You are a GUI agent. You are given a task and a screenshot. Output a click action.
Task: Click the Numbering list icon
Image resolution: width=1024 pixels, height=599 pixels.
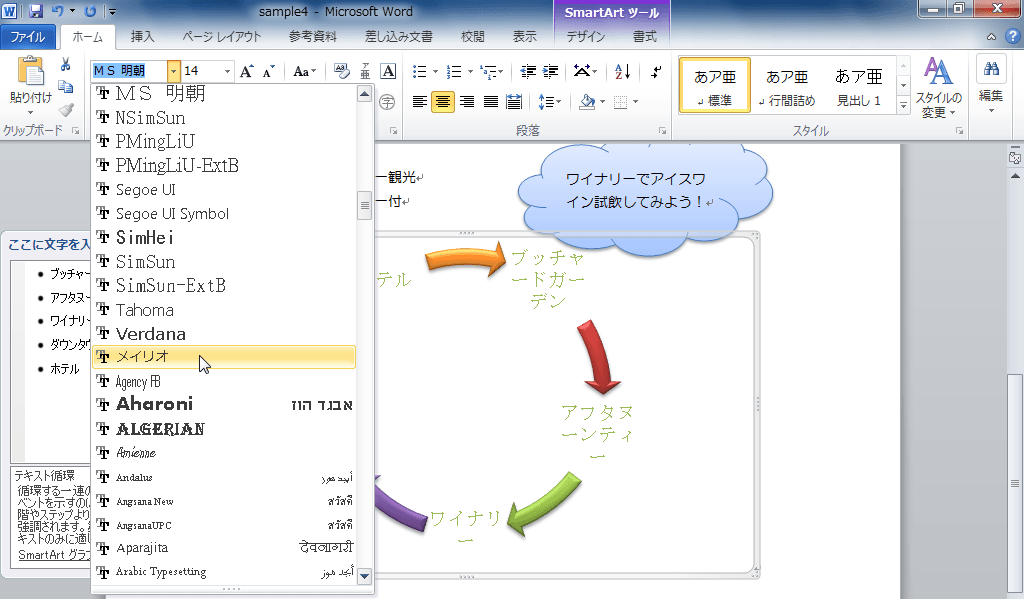pyautogui.click(x=454, y=71)
